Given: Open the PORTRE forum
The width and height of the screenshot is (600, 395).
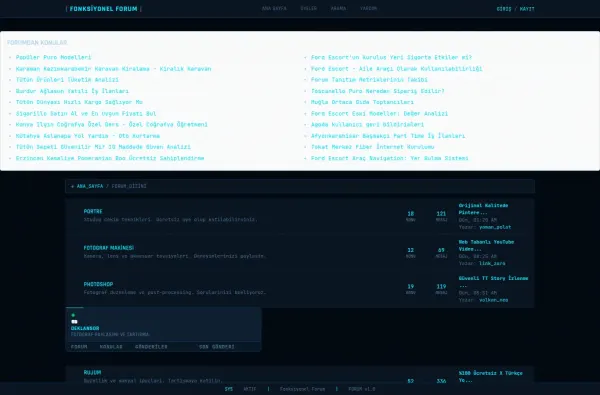Looking at the screenshot, I should point(93,211).
